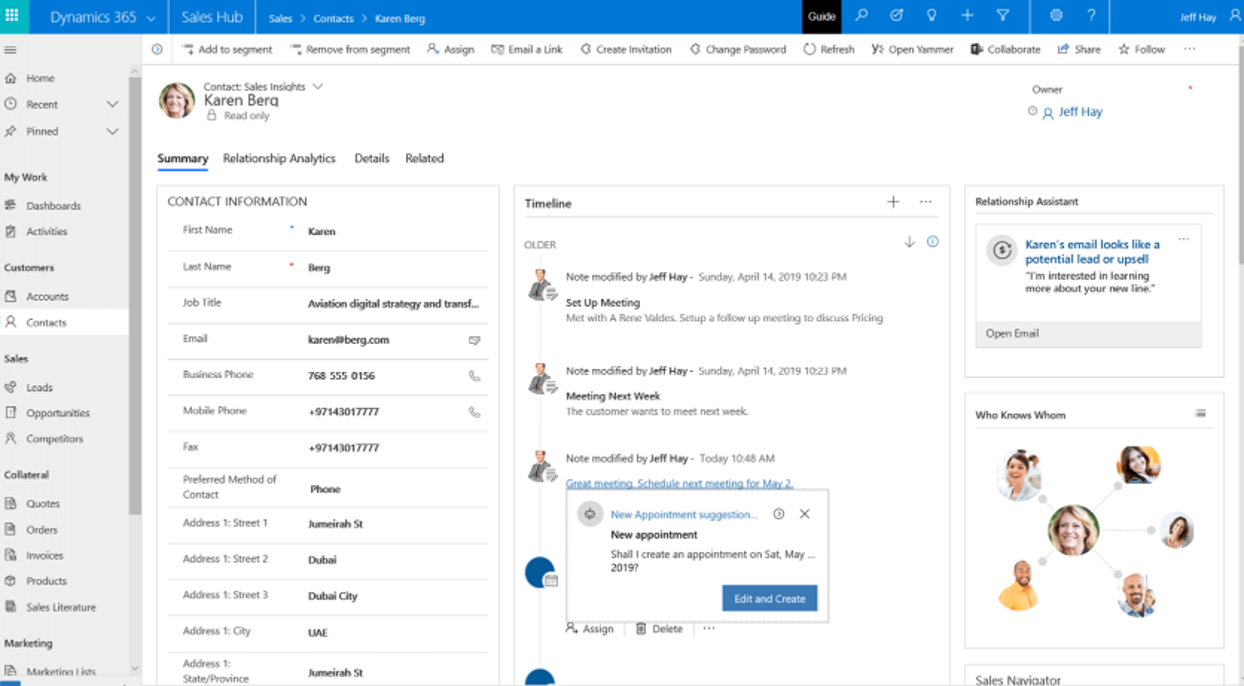Viewport: 1244px width, 686px height.
Task: Click Email a Link command
Action: (527, 49)
